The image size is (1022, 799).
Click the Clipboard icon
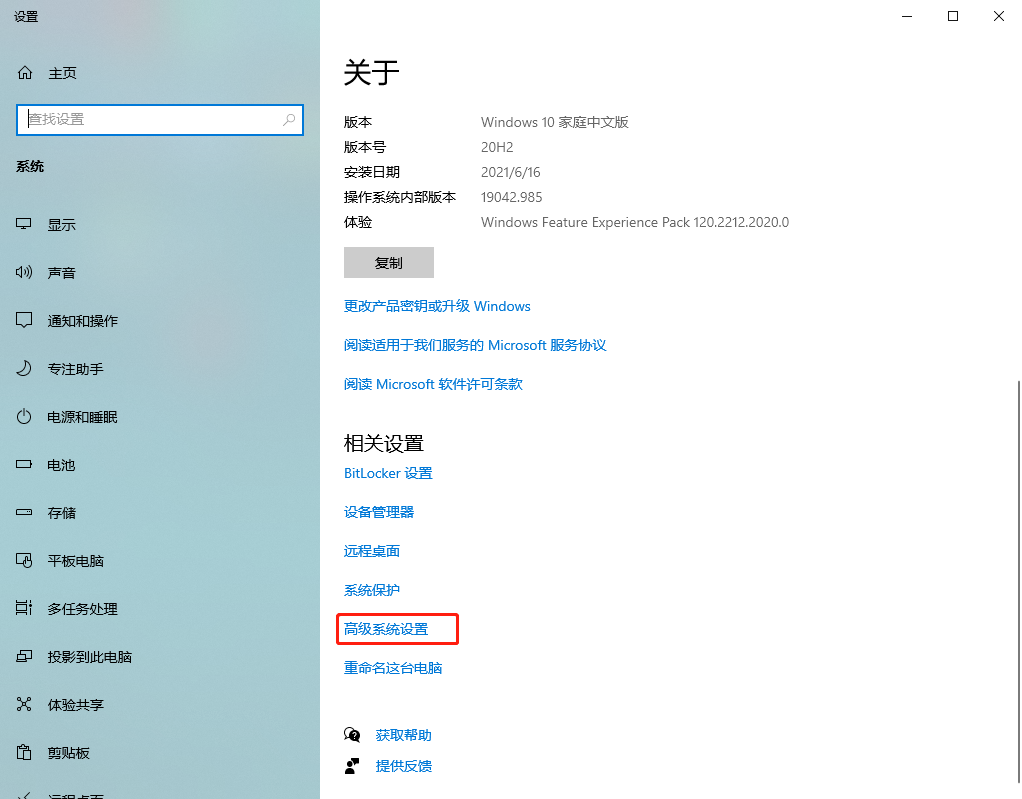point(23,753)
